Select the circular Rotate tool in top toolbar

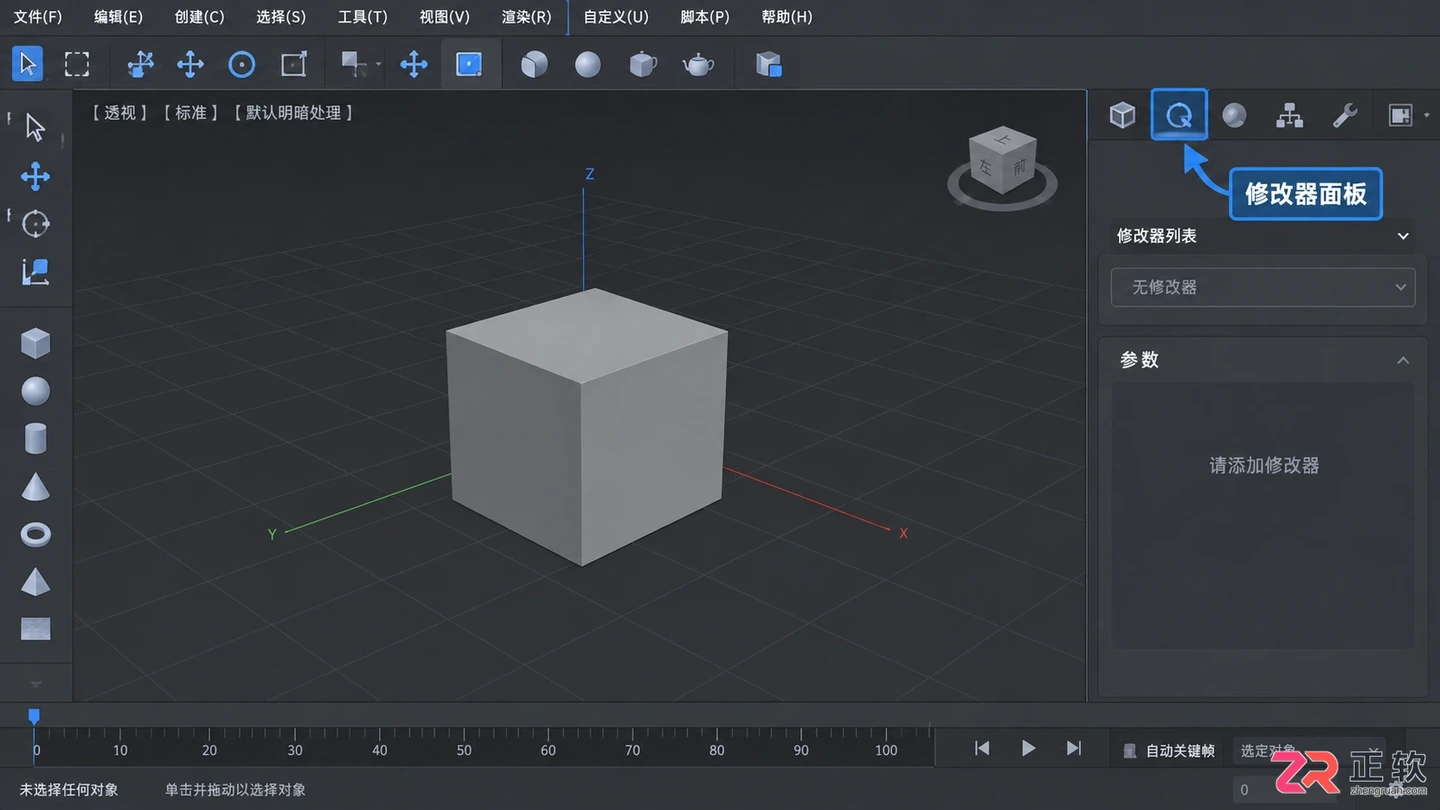242,65
